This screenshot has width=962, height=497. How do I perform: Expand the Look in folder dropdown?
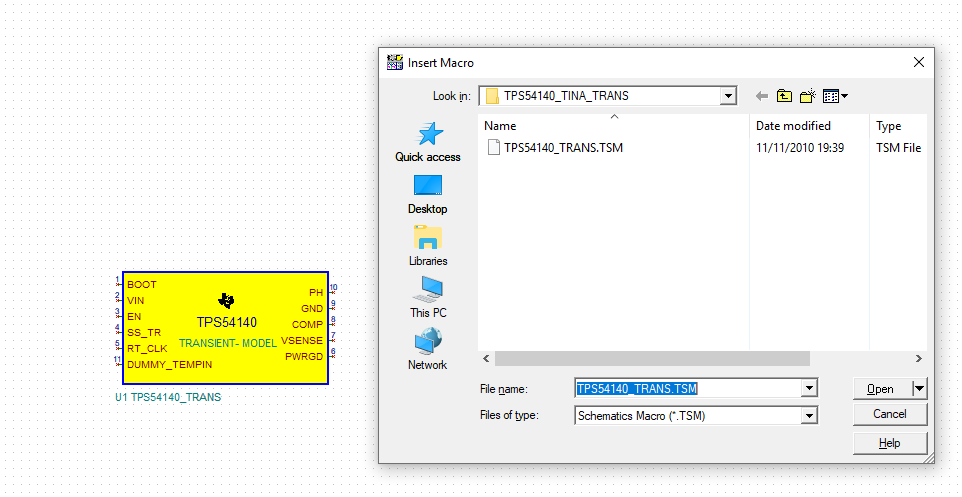point(728,96)
